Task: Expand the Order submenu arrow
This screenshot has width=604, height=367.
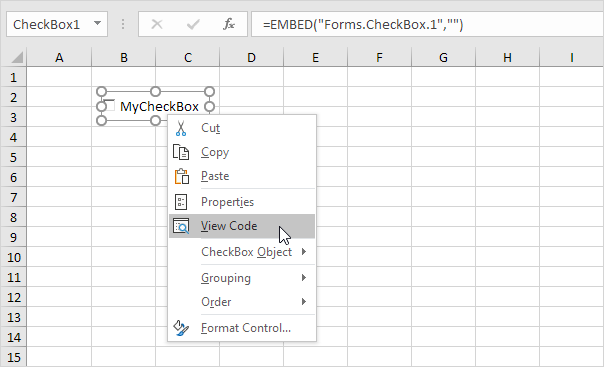Action: coord(304,302)
